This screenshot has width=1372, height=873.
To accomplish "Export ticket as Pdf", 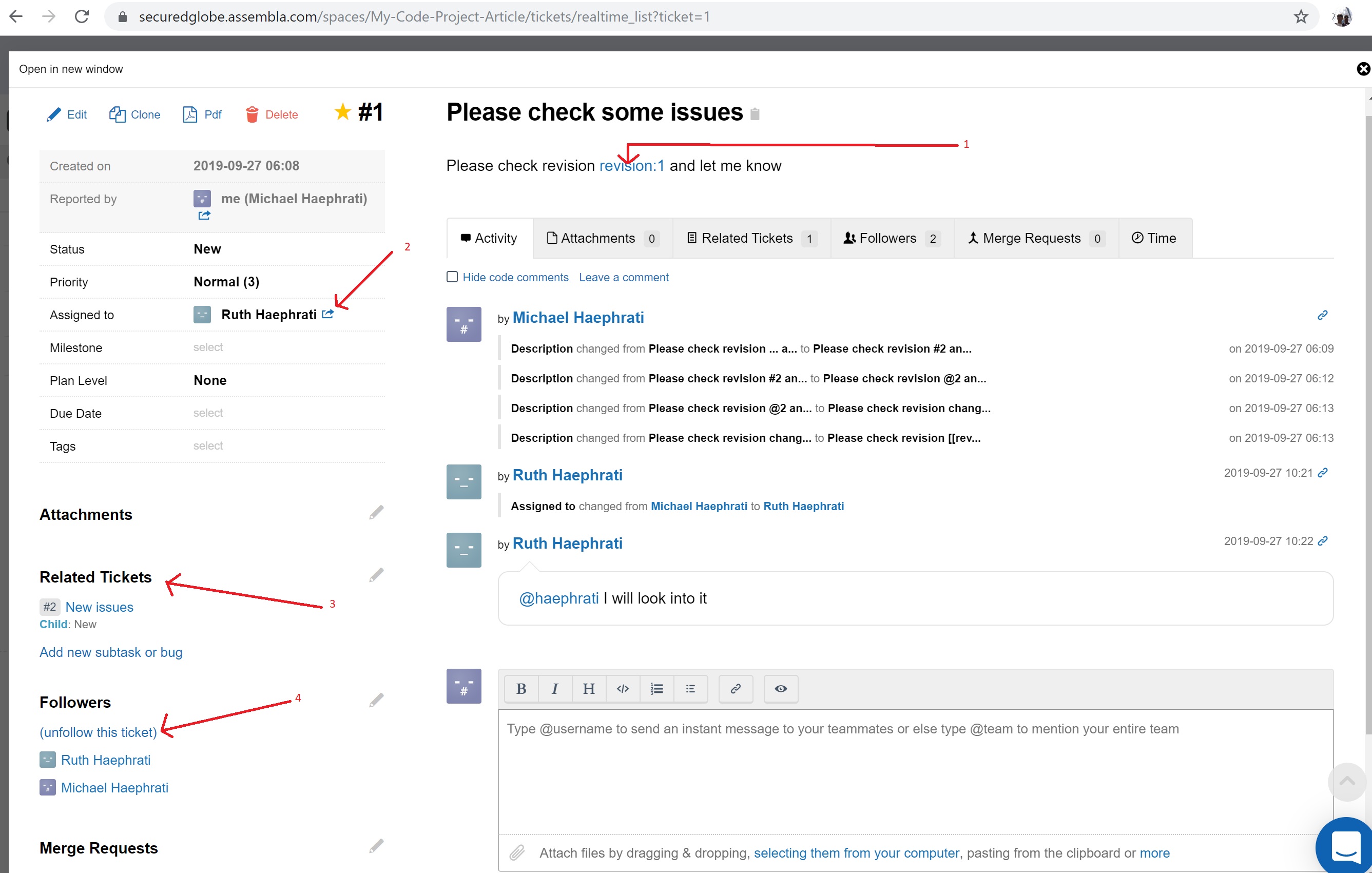I will point(202,114).
